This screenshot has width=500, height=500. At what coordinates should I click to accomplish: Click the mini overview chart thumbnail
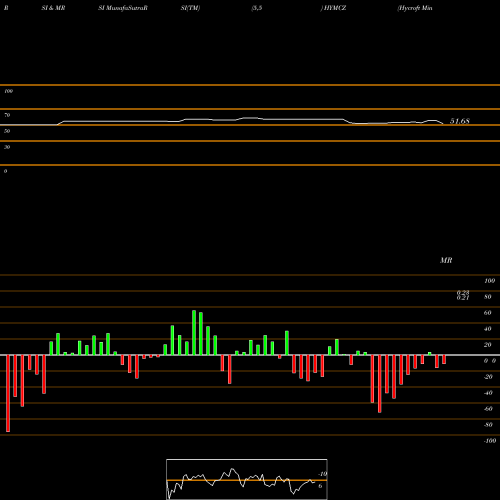click(x=247, y=479)
